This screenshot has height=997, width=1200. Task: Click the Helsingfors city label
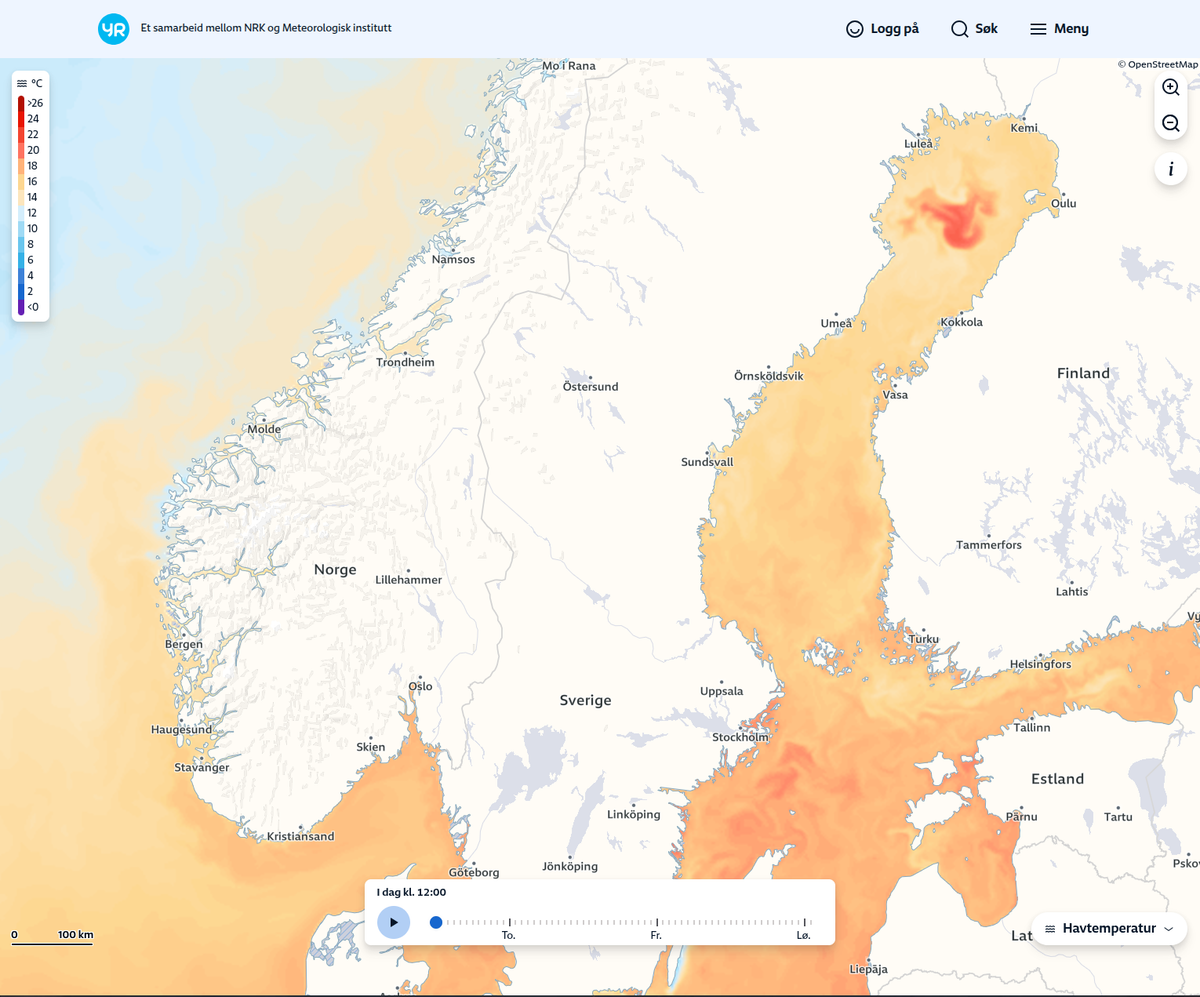click(1040, 664)
